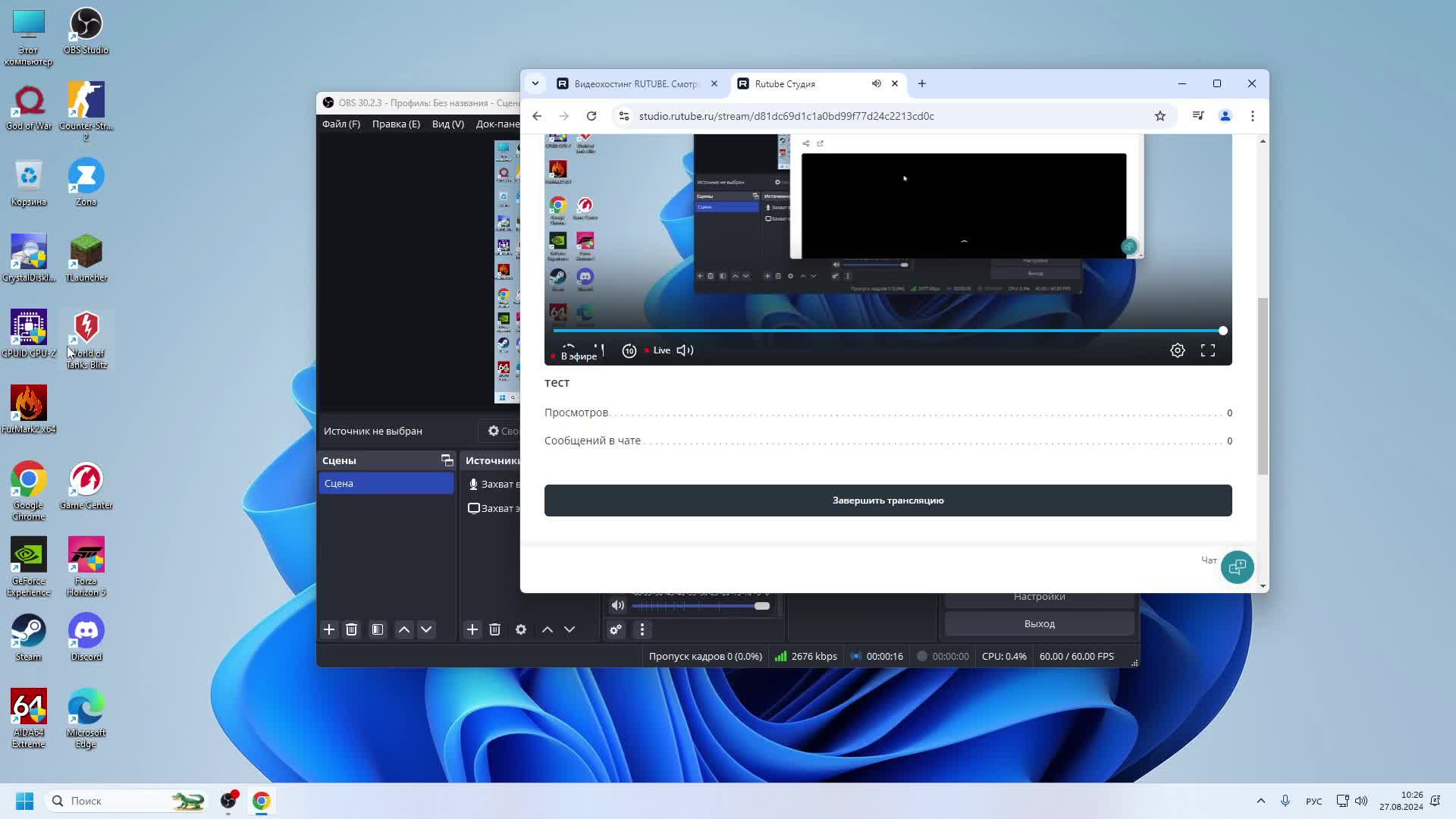Mute the Rutube player volume

point(685,350)
